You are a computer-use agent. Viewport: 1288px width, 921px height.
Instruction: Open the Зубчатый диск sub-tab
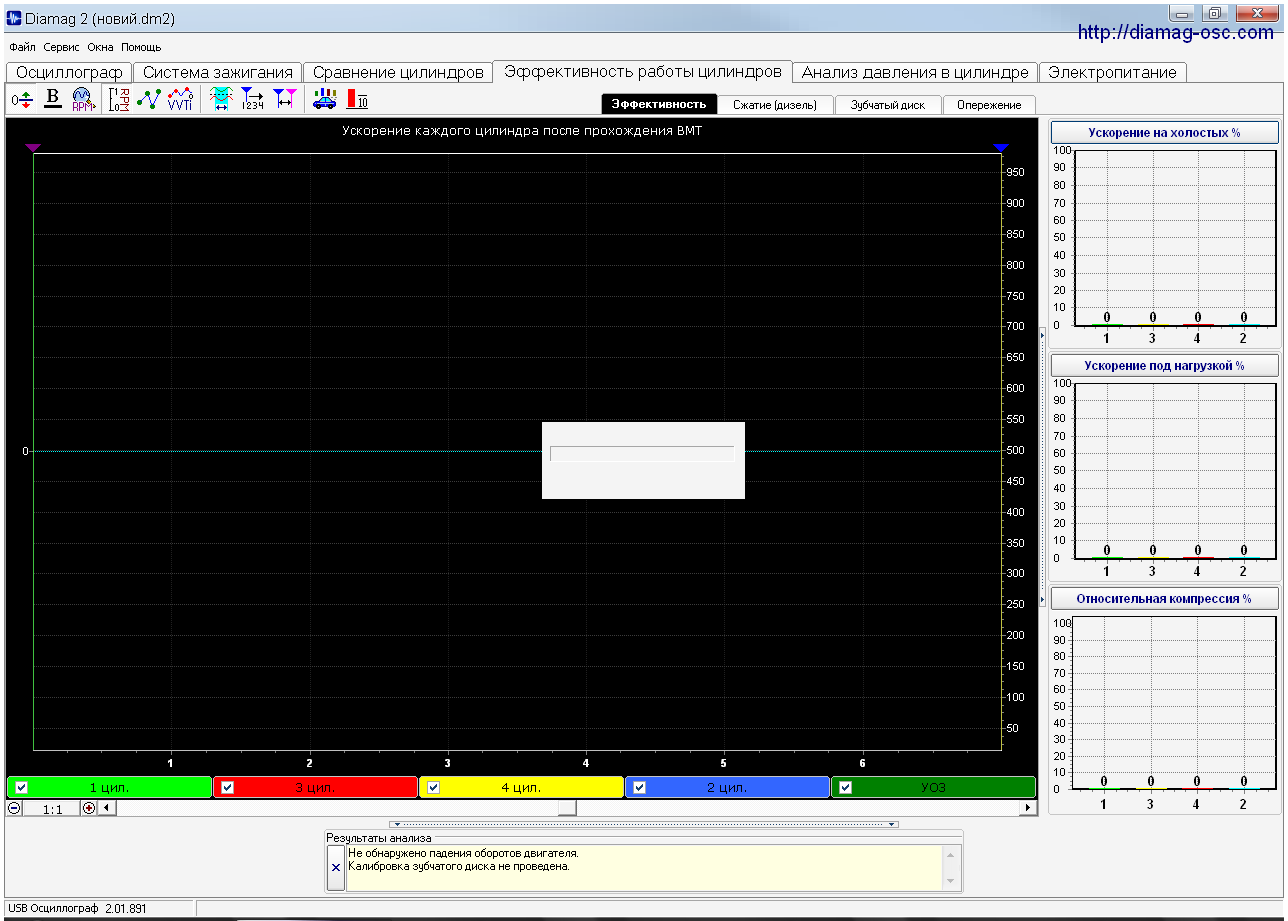coord(888,105)
